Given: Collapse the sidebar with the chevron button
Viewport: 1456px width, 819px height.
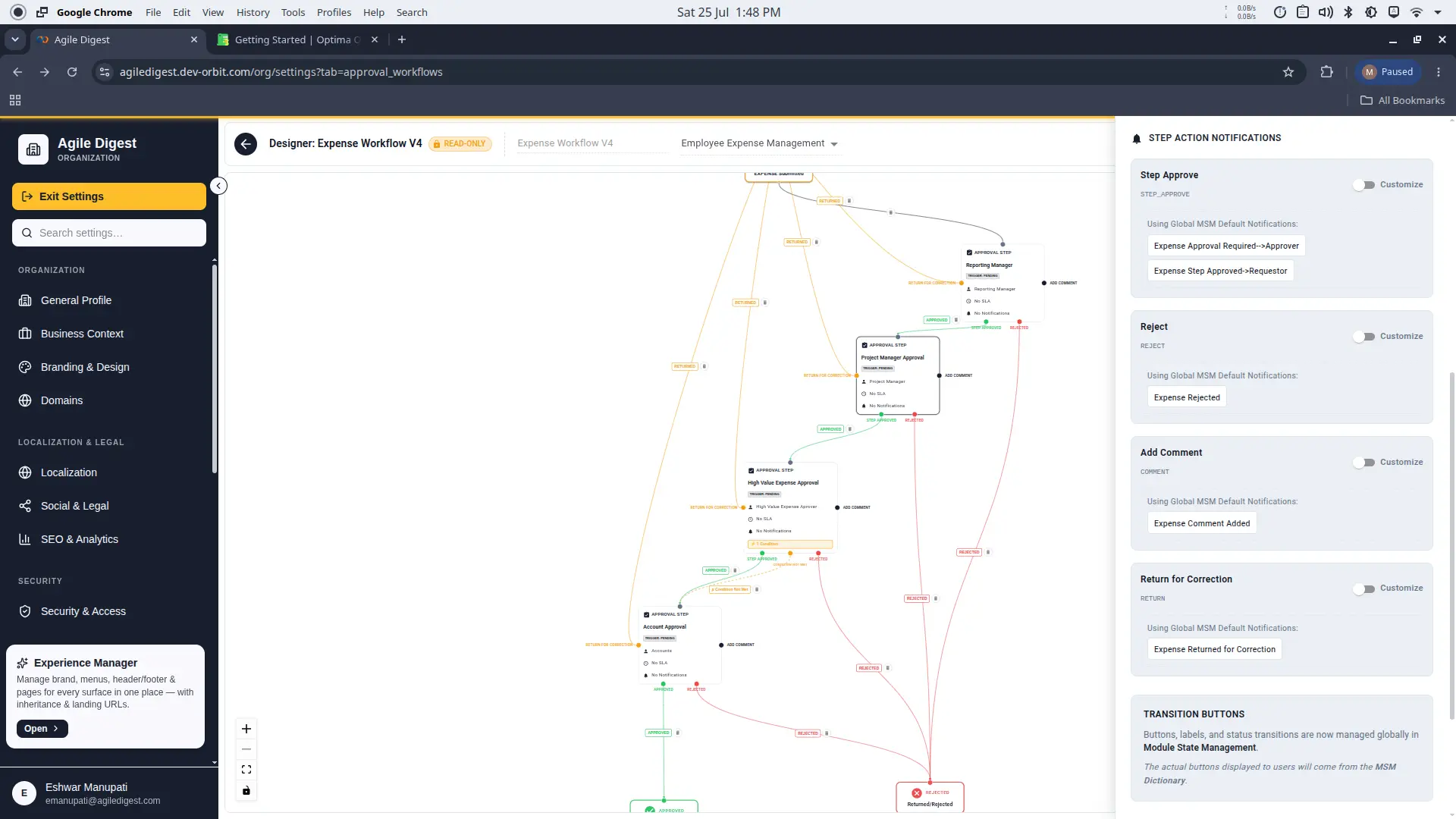Looking at the screenshot, I should (x=218, y=186).
